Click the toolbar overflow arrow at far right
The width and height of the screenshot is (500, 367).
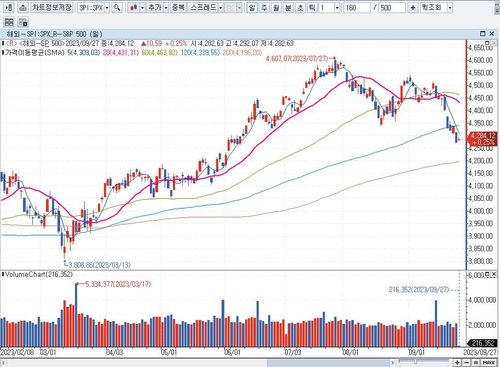tap(498, 9)
